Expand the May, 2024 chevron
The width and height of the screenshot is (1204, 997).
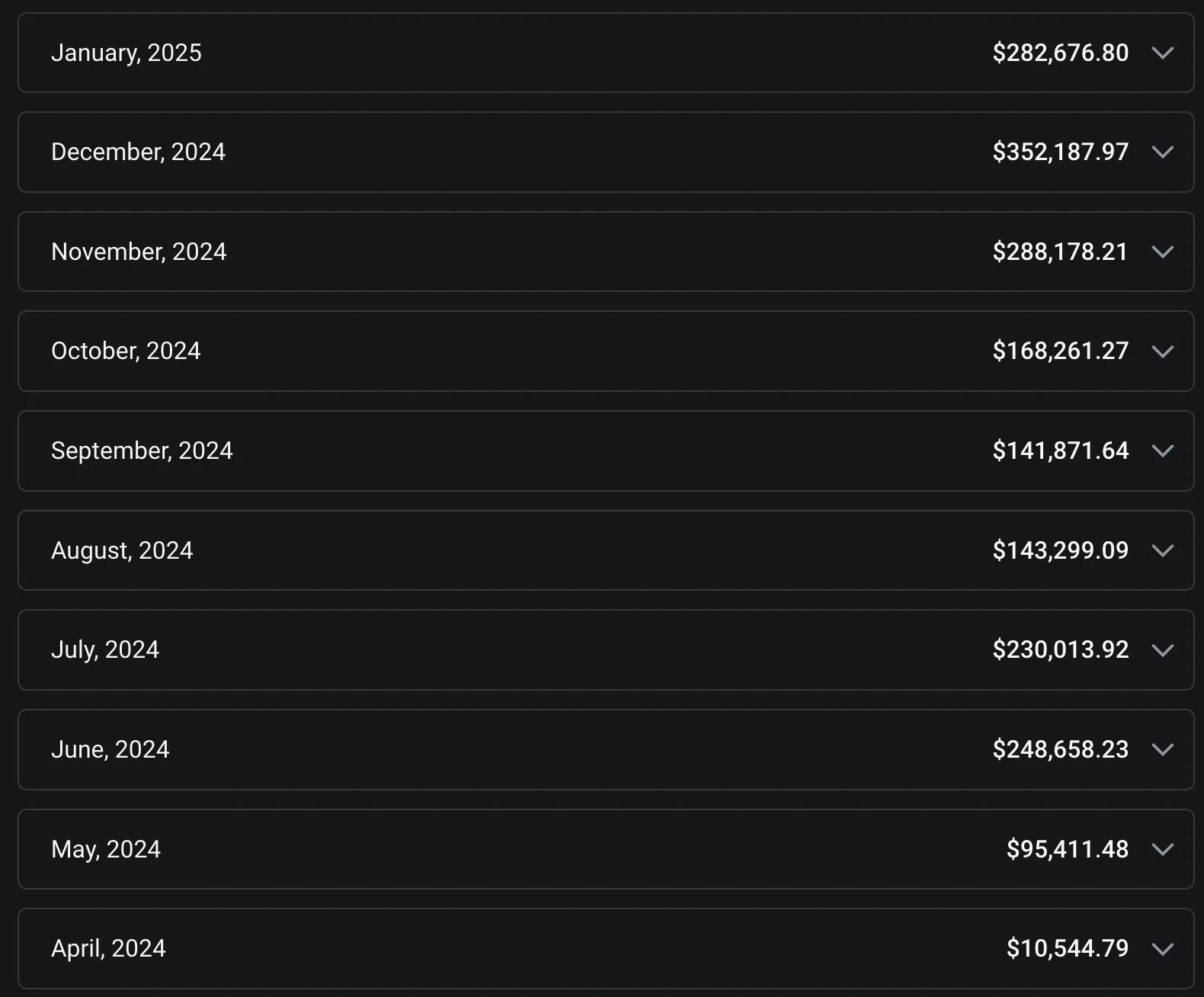1162,850
